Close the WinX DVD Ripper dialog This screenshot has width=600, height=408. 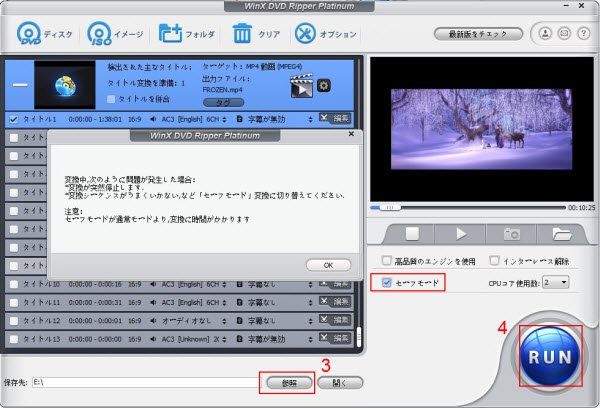pos(351,134)
